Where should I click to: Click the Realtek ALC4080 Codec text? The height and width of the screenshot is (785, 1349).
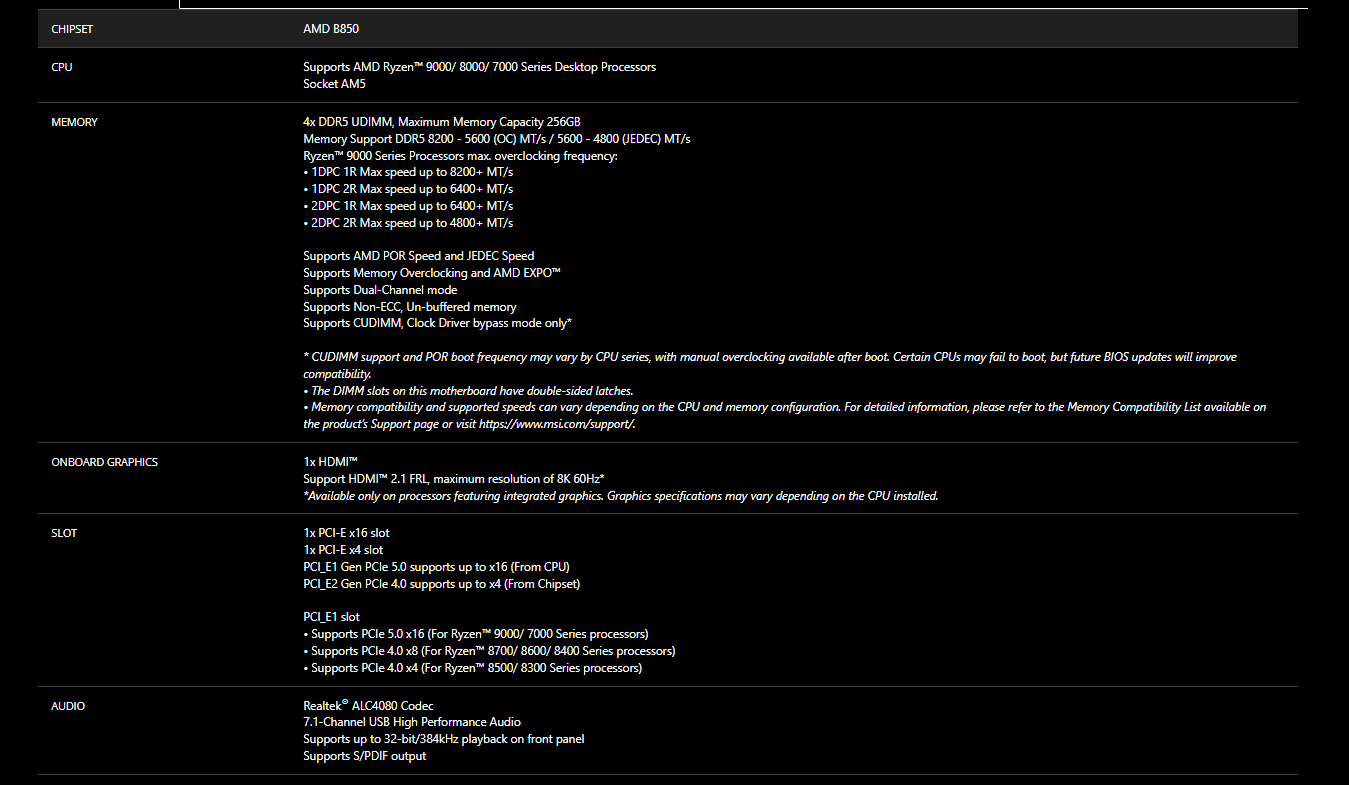[x=368, y=706]
